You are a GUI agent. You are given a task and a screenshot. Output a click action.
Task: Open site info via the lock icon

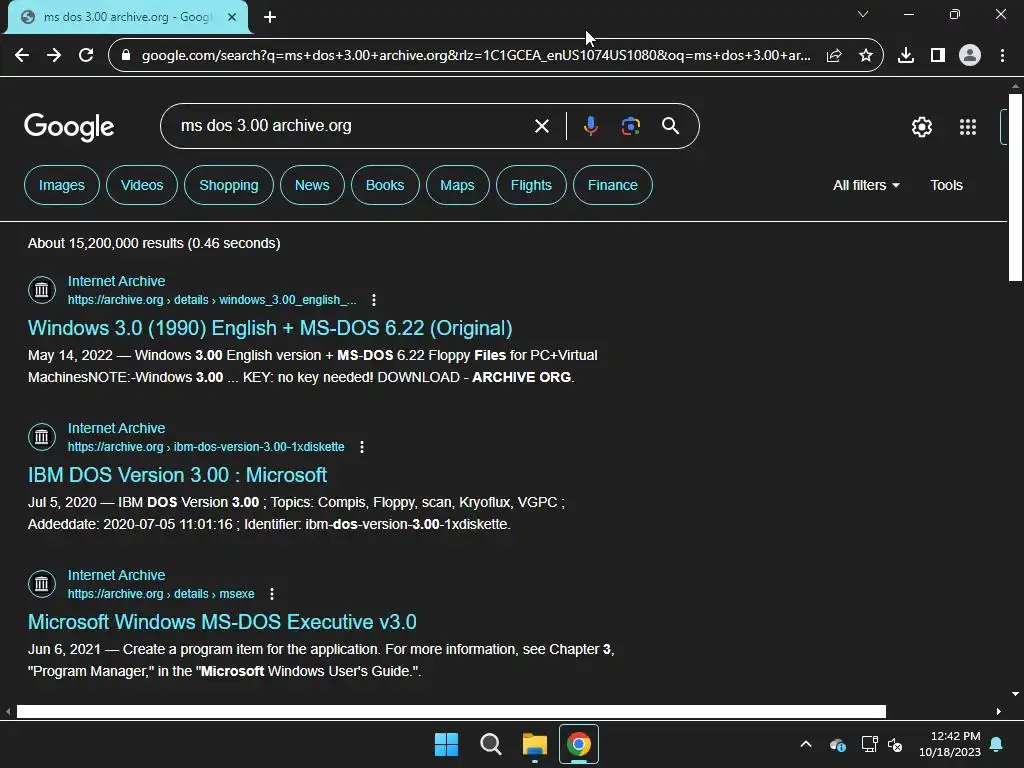127,56
